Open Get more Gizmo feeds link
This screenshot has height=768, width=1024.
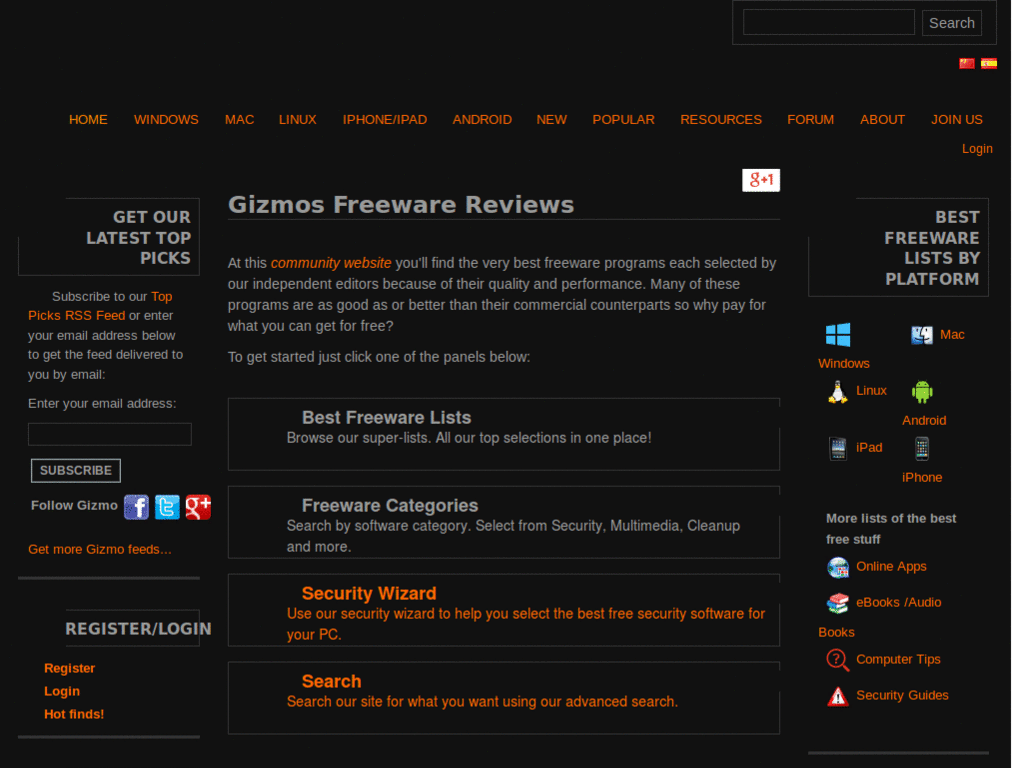[100, 549]
